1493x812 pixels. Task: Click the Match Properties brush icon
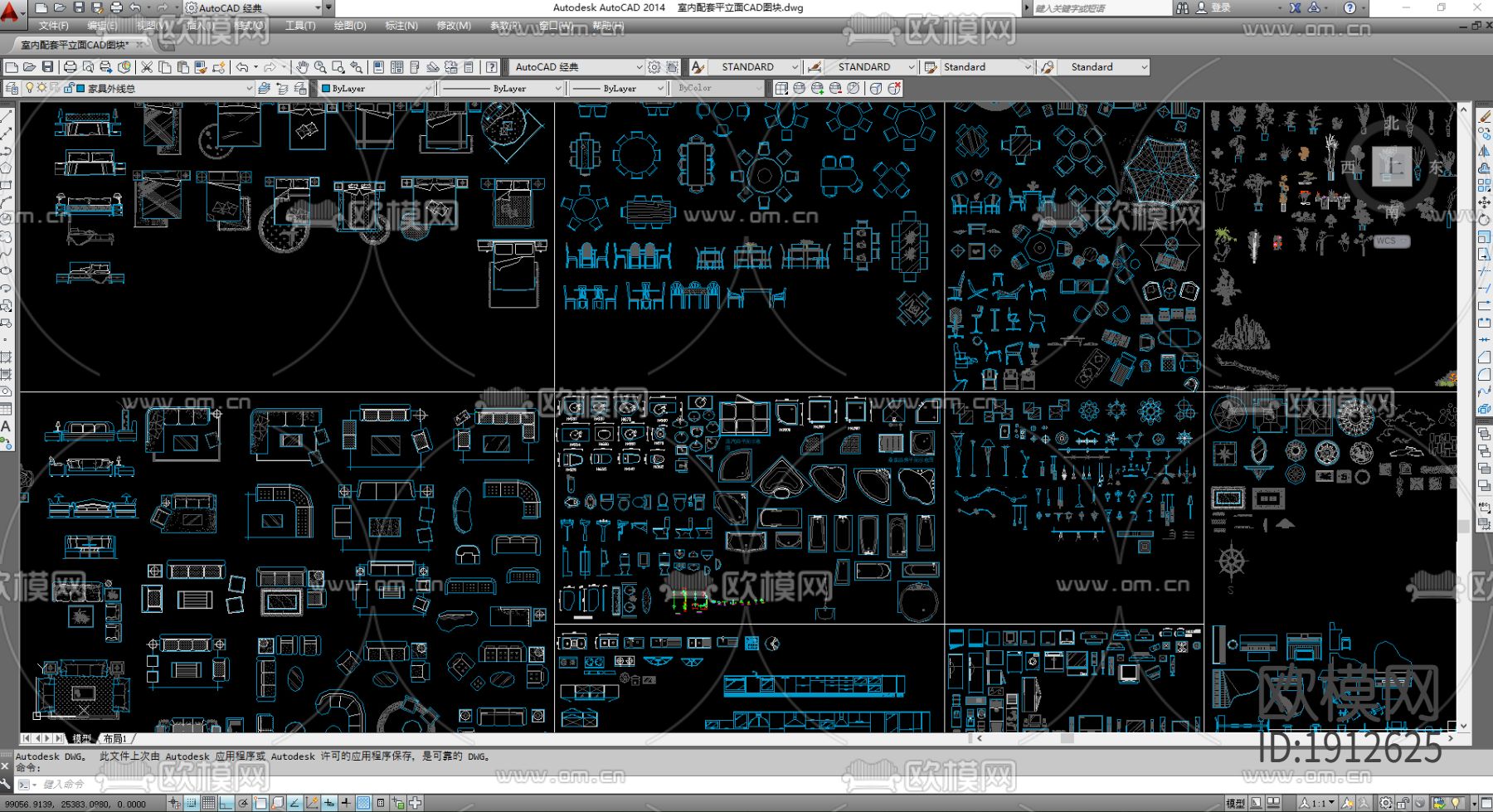point(201,67)
